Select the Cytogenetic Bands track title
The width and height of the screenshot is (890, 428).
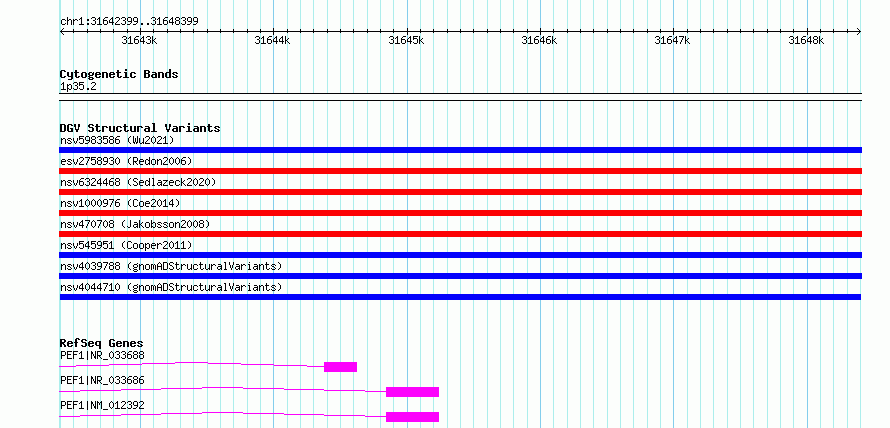[119, 74]
